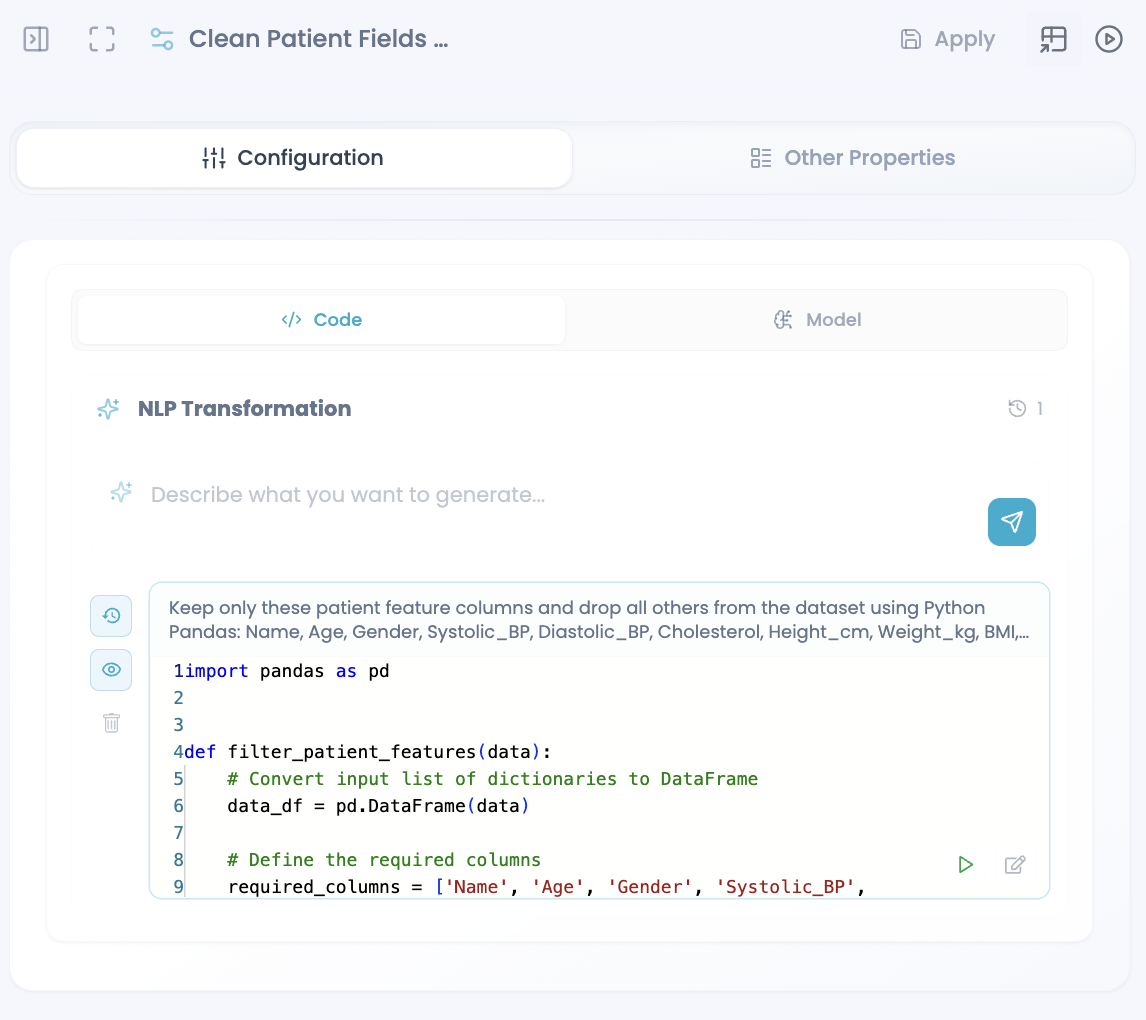Select the Model sub-tab
1146x1020 pixels.
[817, 320]
